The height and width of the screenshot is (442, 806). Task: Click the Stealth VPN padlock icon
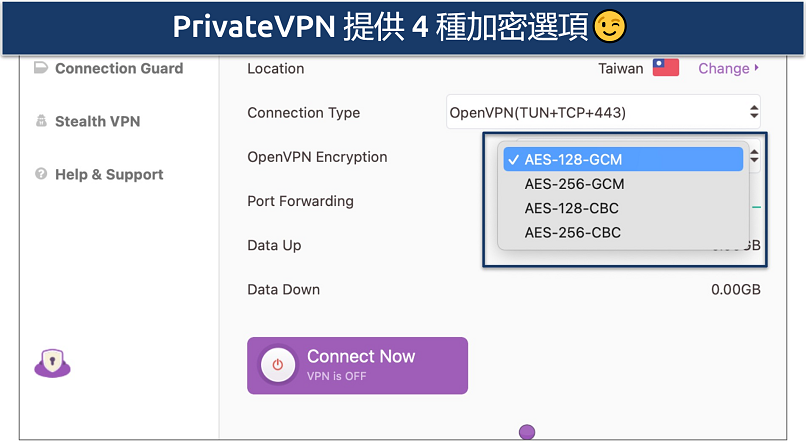click(x=41, y=122)
